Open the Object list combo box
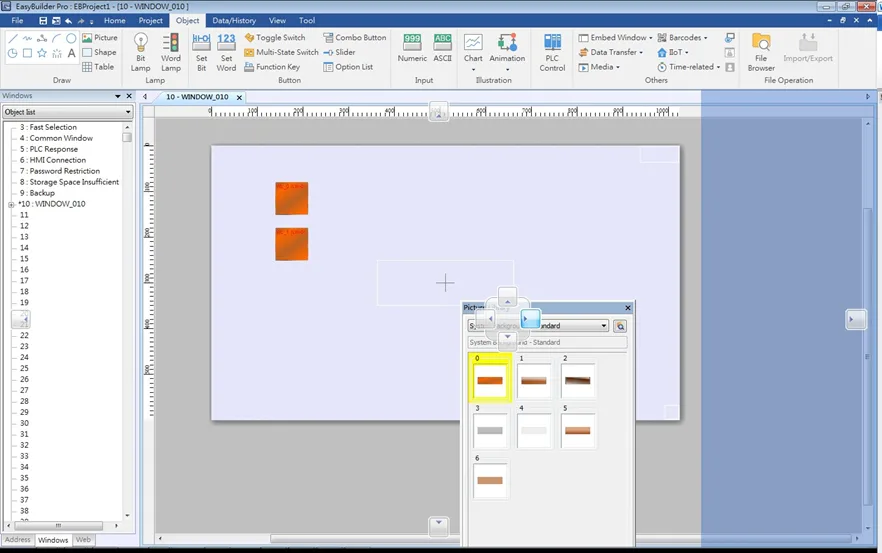The image size is (882, 553). pos(68,112)
